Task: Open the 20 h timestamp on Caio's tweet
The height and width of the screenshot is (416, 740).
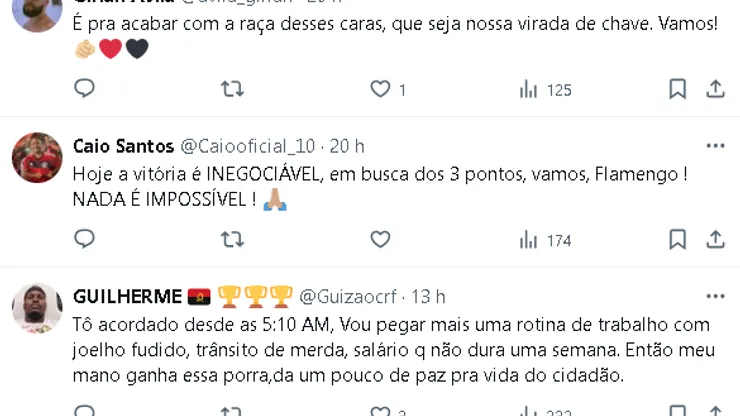Action: (x=347, y=146)
